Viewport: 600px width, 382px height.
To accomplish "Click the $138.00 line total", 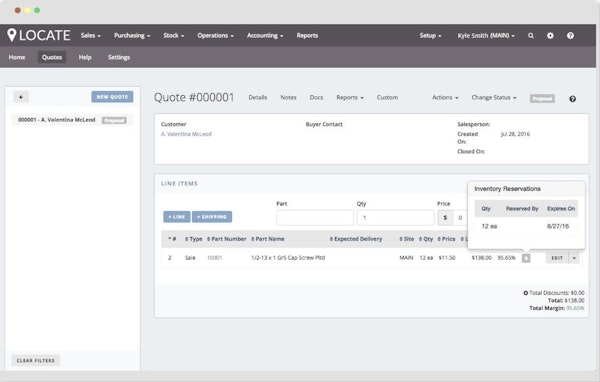I will pyautogui.click(x=481, y=258).
